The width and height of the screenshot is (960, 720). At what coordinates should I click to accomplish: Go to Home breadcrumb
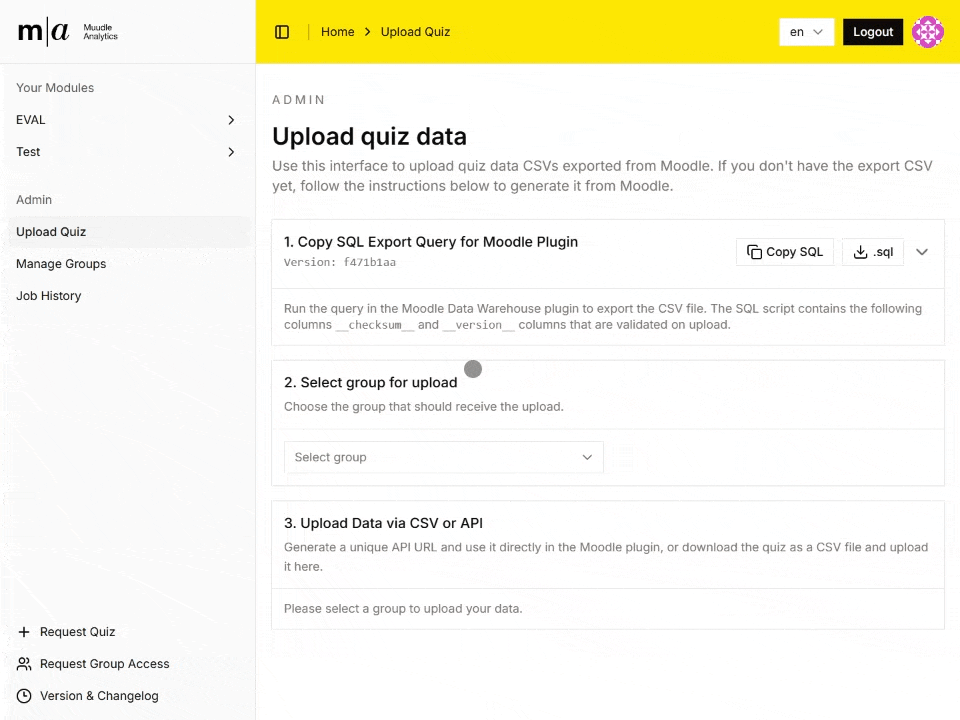[x=337, y=32]
